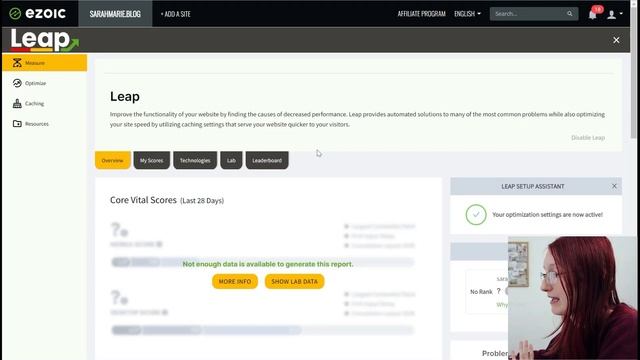Open the Affiliate Program link
The width and height of the screenshot is (640, 360).
pos(421,14)
